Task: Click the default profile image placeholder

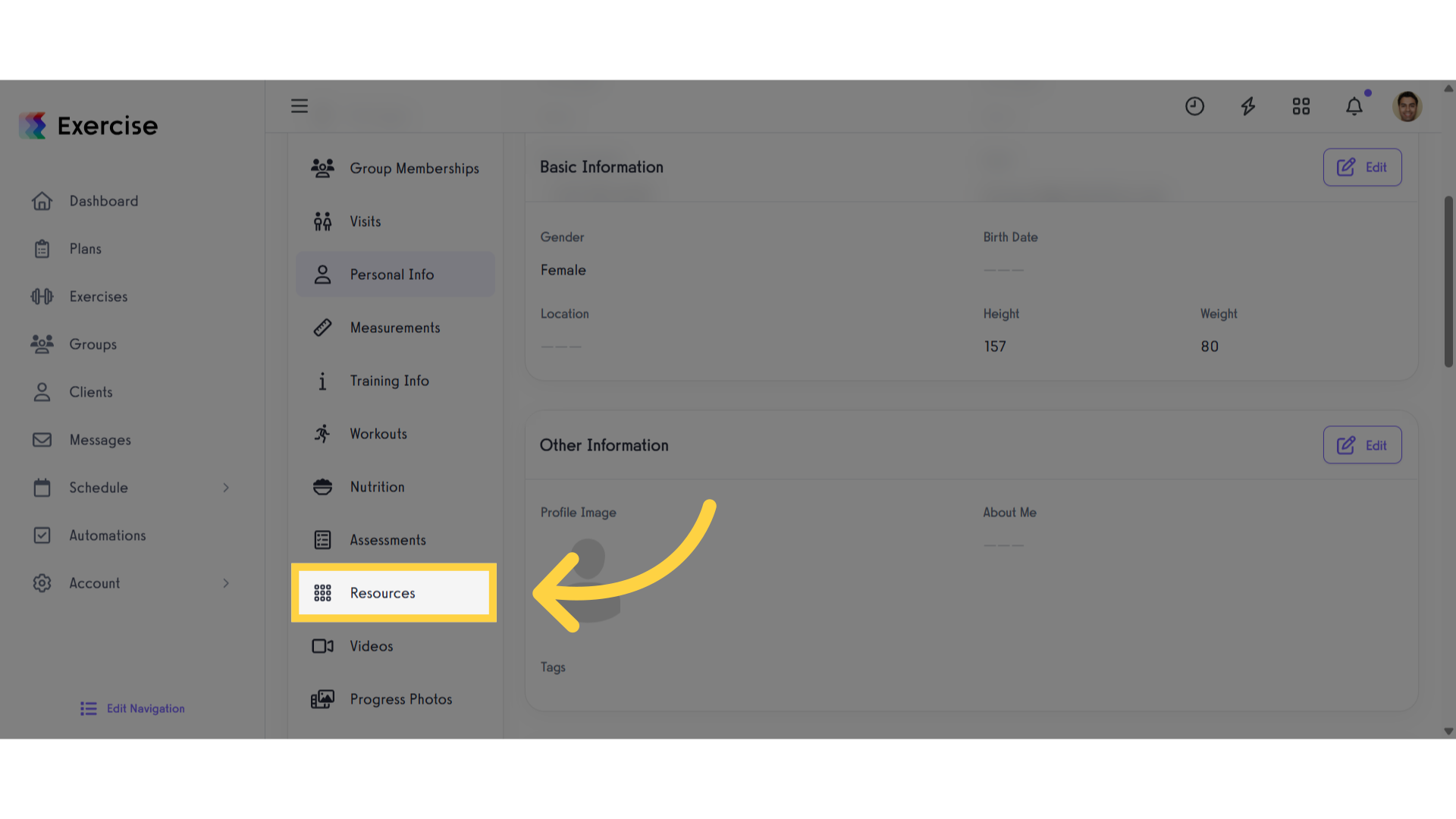Action: pos(590,580)
